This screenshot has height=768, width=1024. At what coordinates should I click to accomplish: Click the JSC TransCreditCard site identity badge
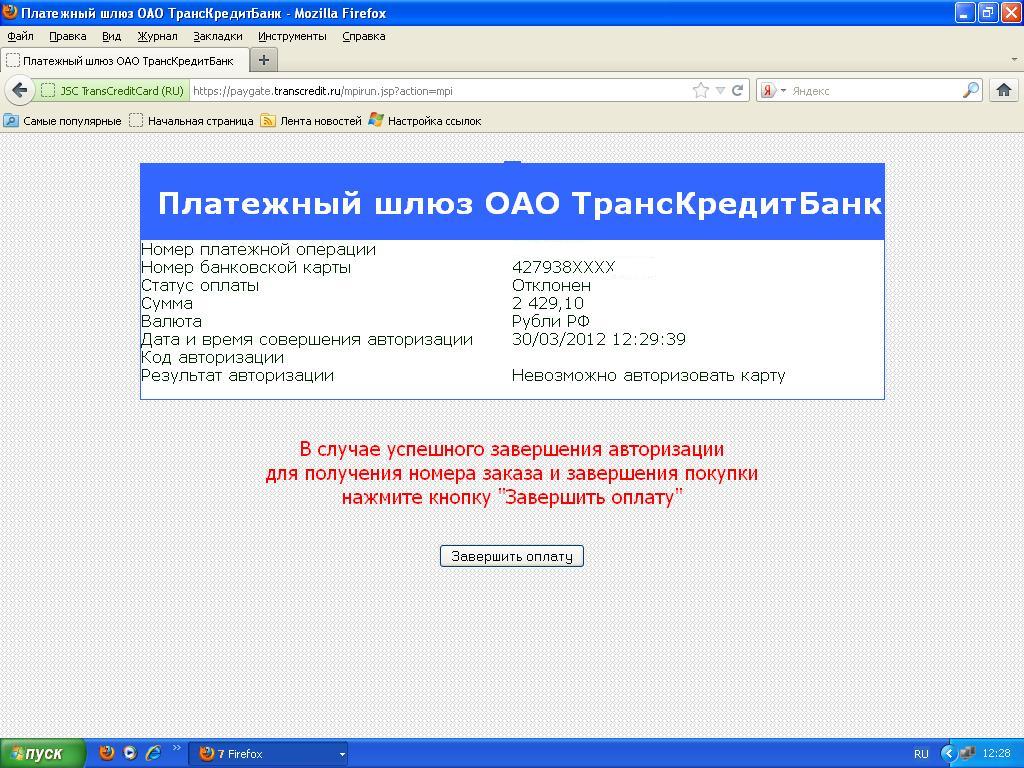pyautogui.click(x=113, y=90)
